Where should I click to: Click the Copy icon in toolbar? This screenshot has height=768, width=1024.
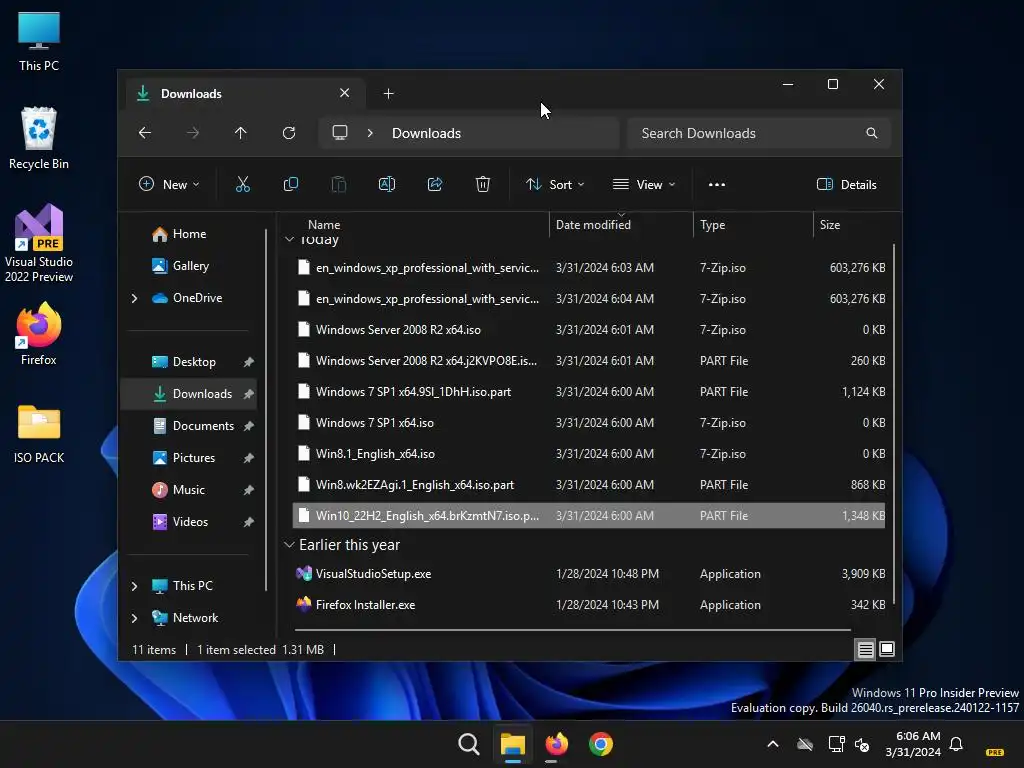click(x=291, y=185)
